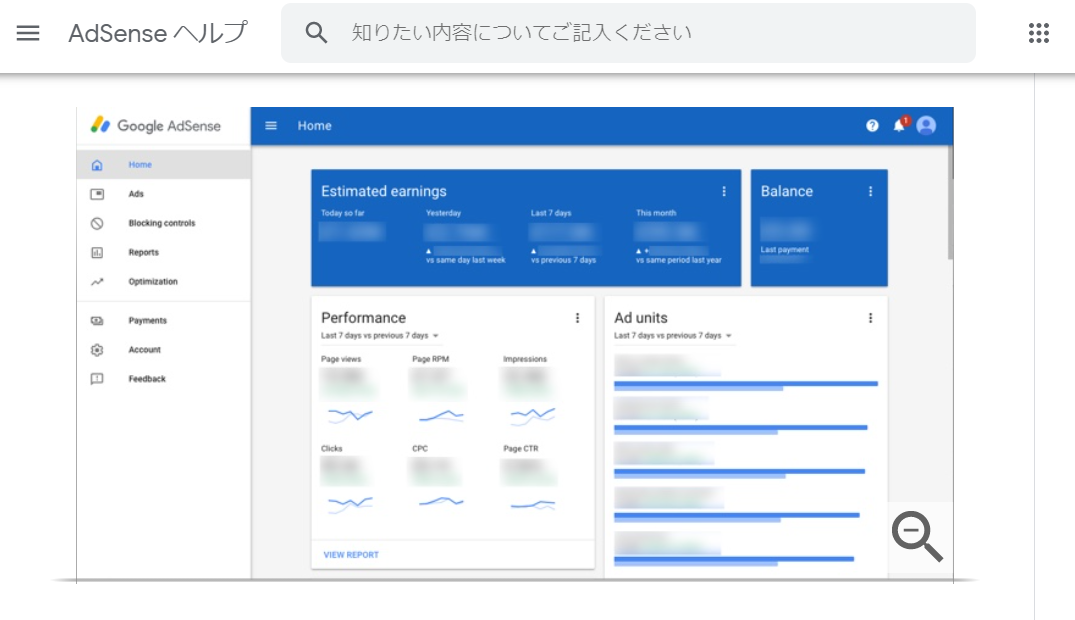Image resolution: width=1075 pixels, height=620 pixels.
Task: Click the Account gear icon
Action: click(x=97, y=350)
